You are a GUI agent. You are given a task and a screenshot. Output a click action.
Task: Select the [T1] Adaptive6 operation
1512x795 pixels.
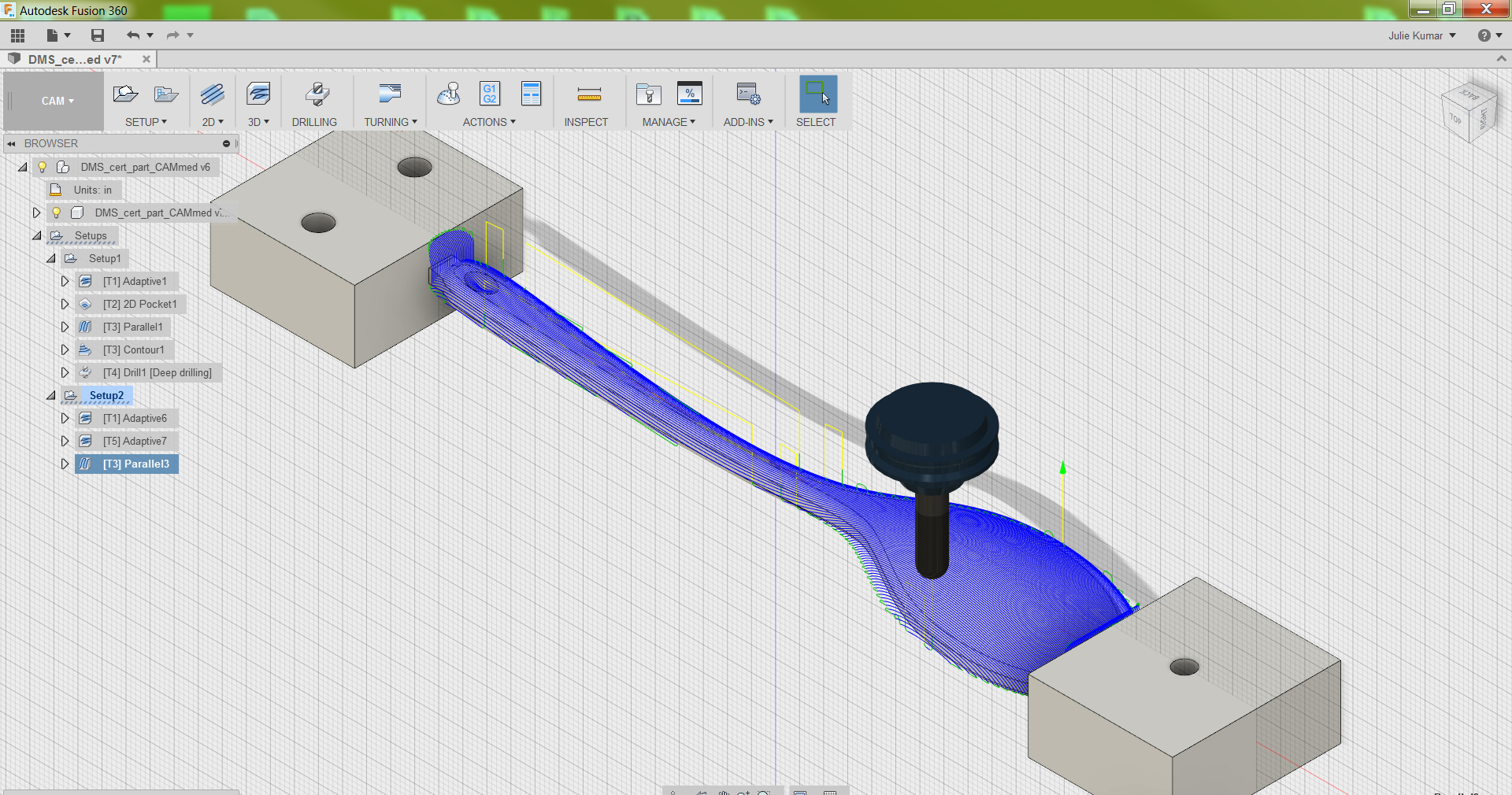point(135,418)
